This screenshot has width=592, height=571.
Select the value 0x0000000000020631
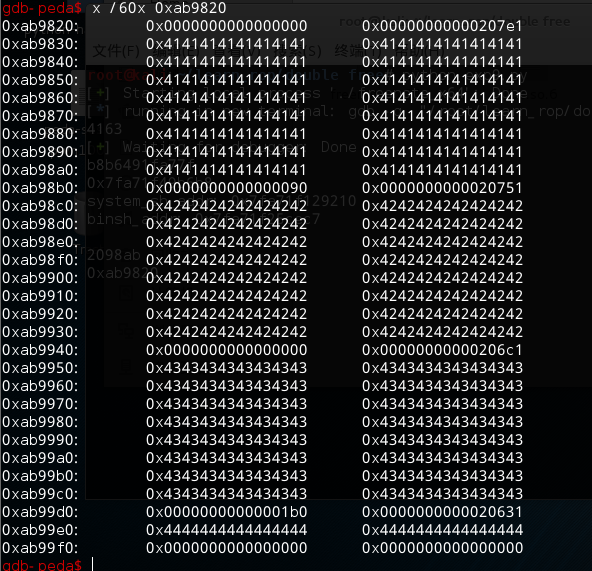point(442,512)
